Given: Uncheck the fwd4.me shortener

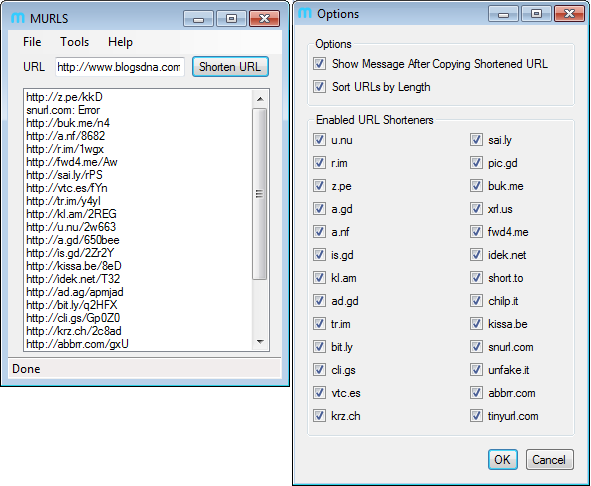Looking at the screenshot, I should tap(476, 232).
